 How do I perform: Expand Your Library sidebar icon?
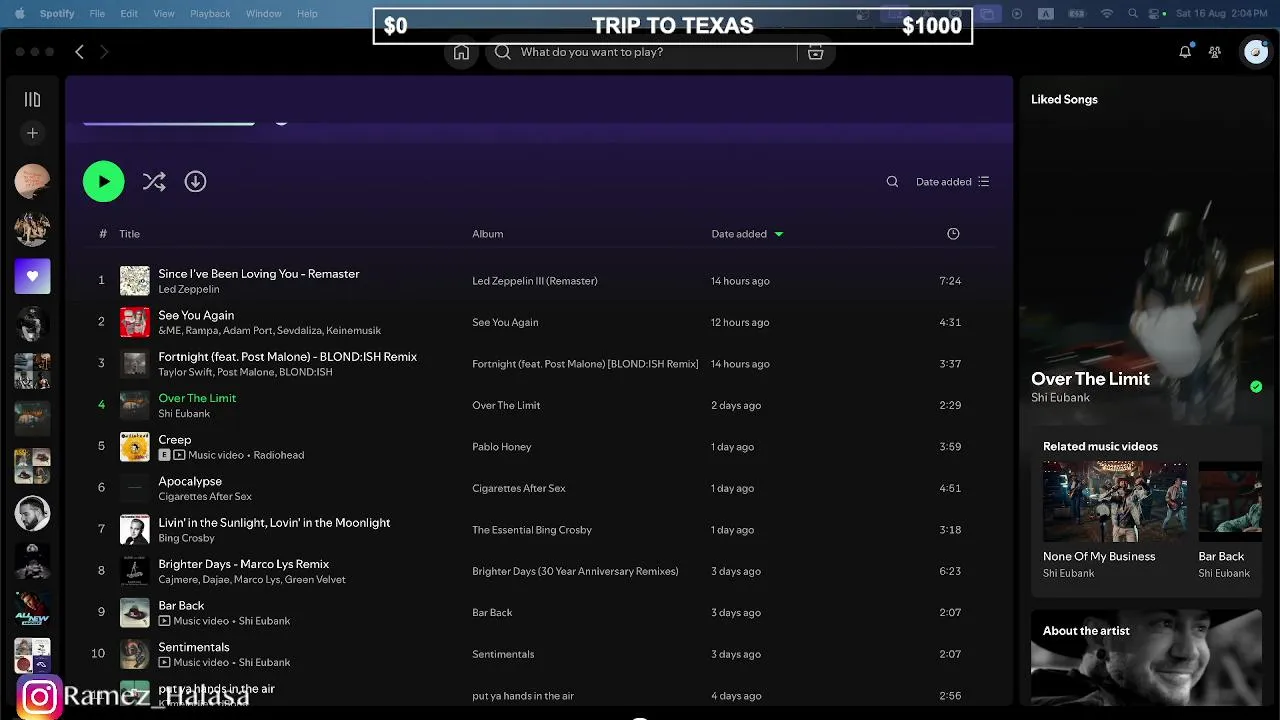32,99
